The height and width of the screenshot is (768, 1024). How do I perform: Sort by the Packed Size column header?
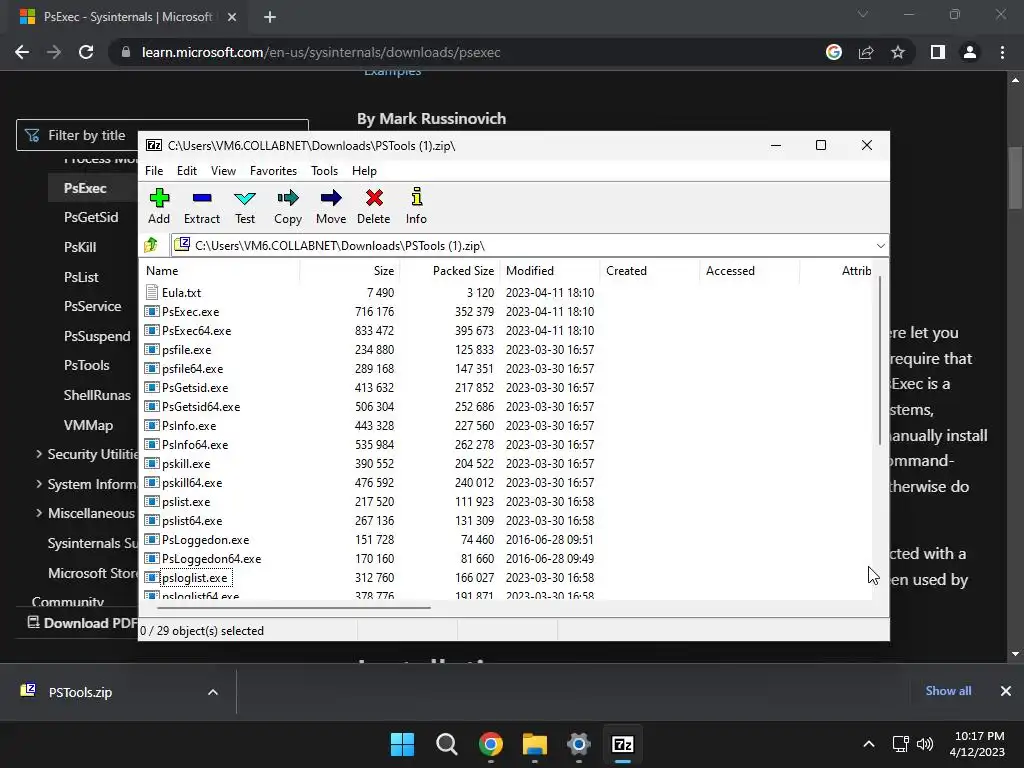click(450, 271)
